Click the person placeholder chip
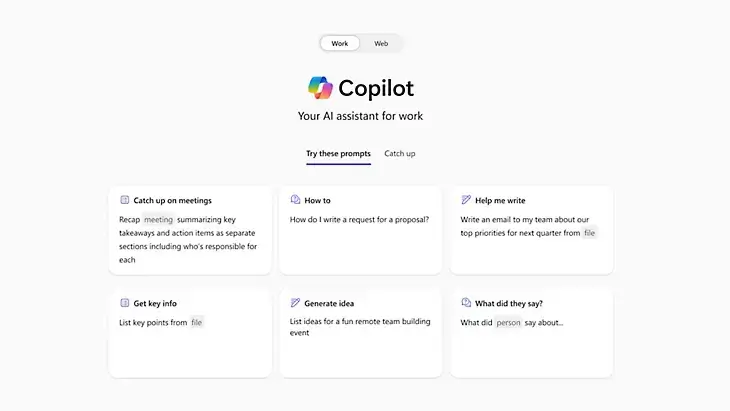730x411 pixels. (x=508, y=323)
